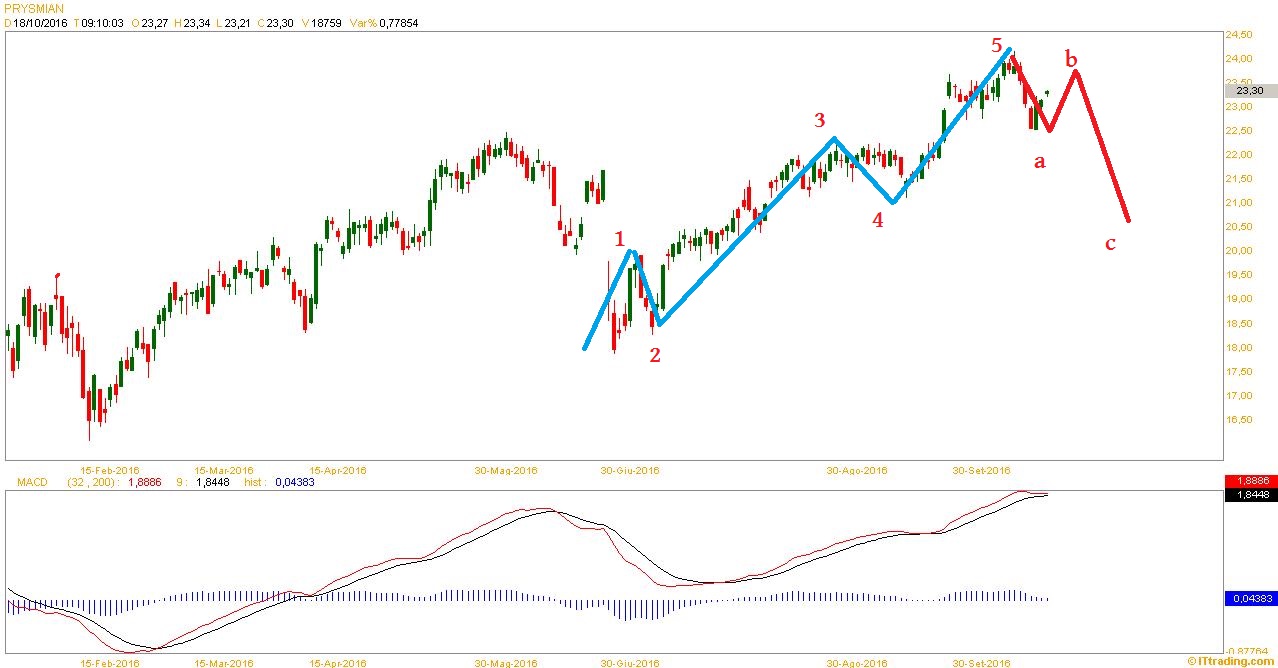Click the current price tag 23,30
The width and height of the screenshot is (1278, 668).
coord(1249,90)
